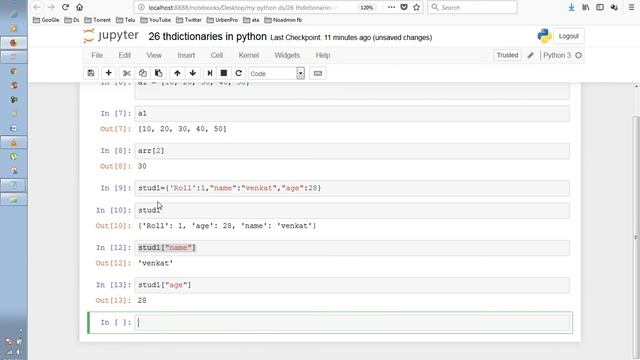This screenshot has height=360, width=640.
Task: Click the Python 3 kernel name
Action: click(557, 55)
